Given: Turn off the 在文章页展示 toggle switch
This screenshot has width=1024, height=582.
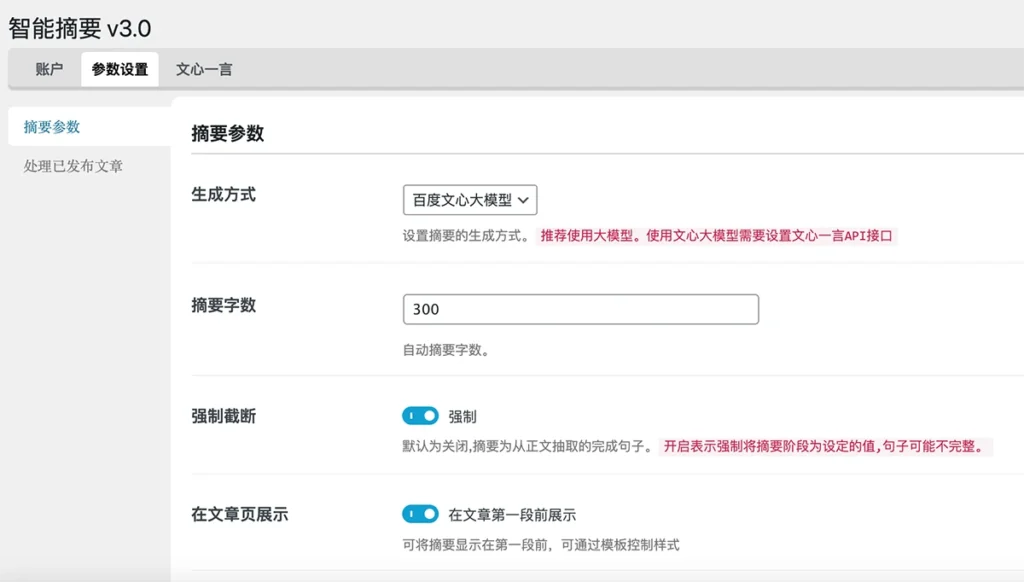Looking at the screenshot, I should 420,514.
